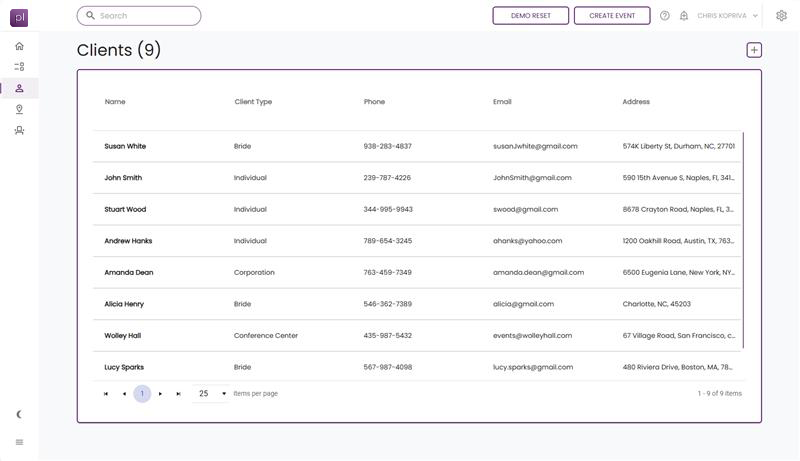Image resolution: width=800 pixels, height=461 pixels.
Task: Click email alicia@gmail.com
Action: (x=523, y=304)
